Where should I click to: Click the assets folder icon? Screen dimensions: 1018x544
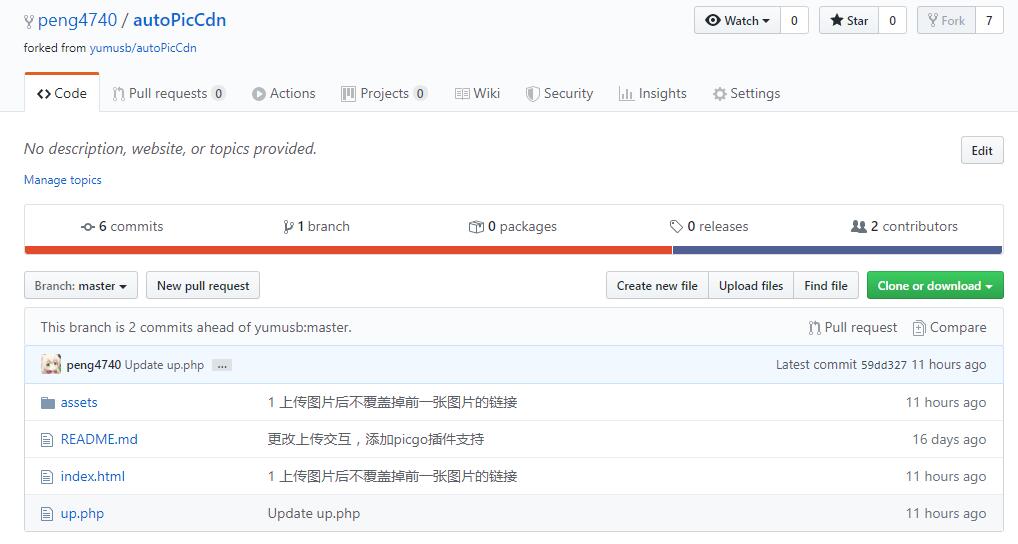[47, 403]
